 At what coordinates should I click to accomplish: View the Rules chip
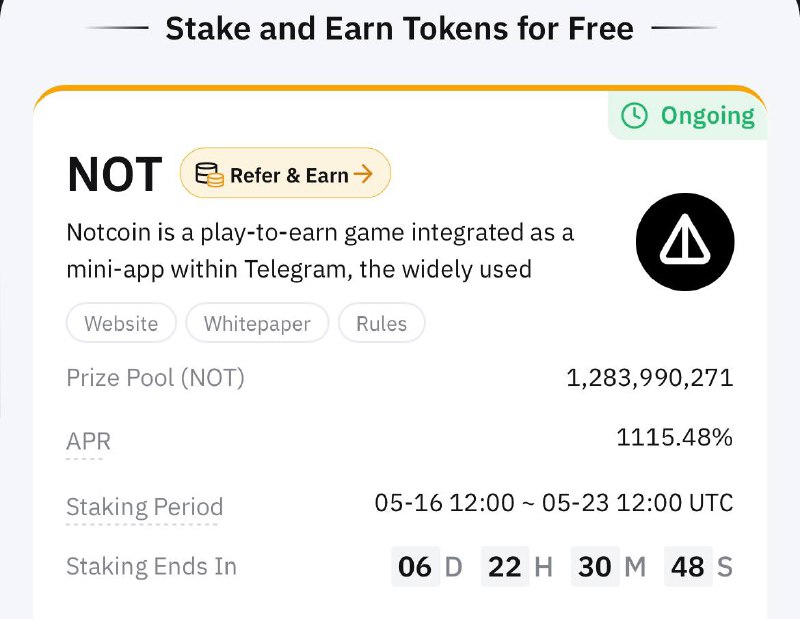click(x=382, y=323)
